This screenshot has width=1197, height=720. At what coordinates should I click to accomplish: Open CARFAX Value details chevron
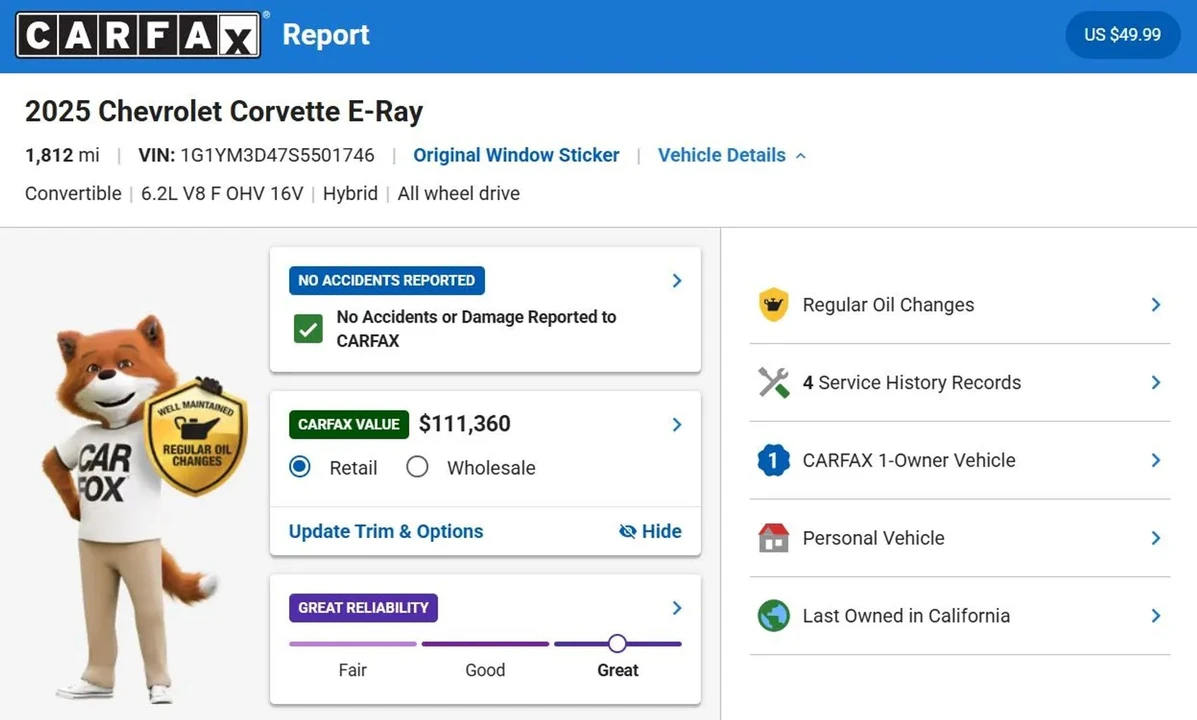click(x=677, y=425)
